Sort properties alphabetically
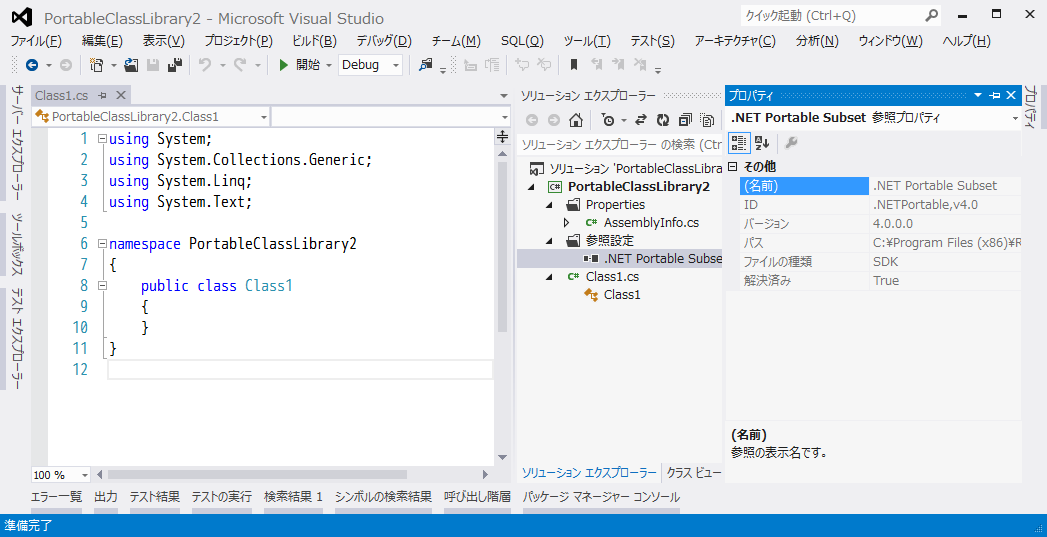Image resolution: width=1047 pixels, height=537 pixels. click(762, 142)
